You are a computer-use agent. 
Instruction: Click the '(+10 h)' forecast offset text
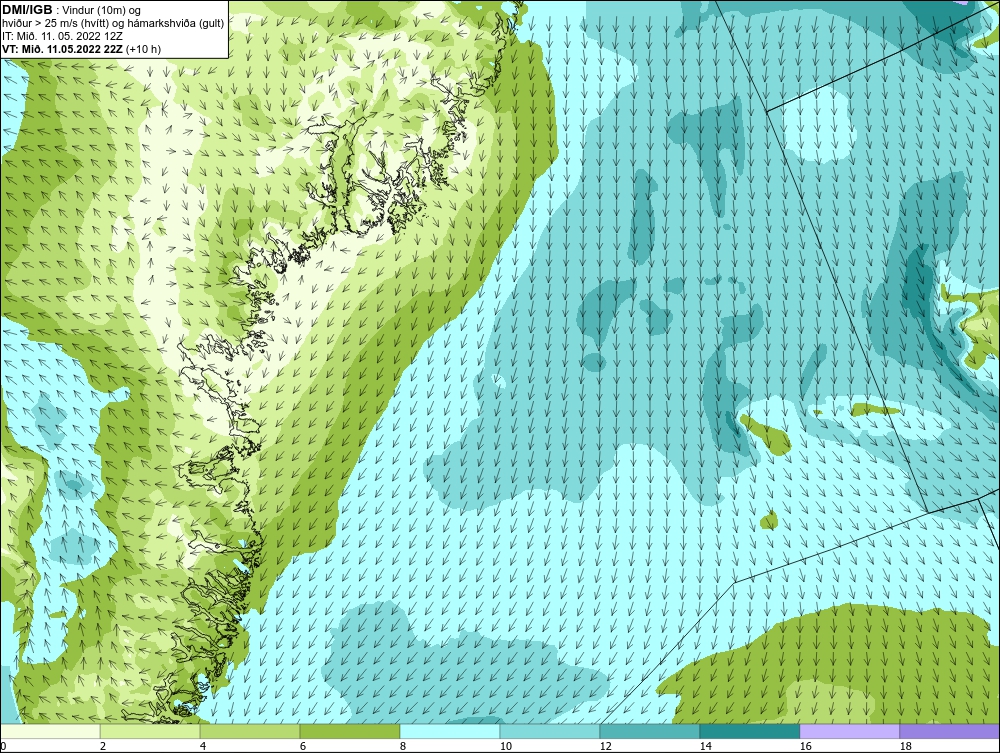pyautogui.click(x=143, y=49)
